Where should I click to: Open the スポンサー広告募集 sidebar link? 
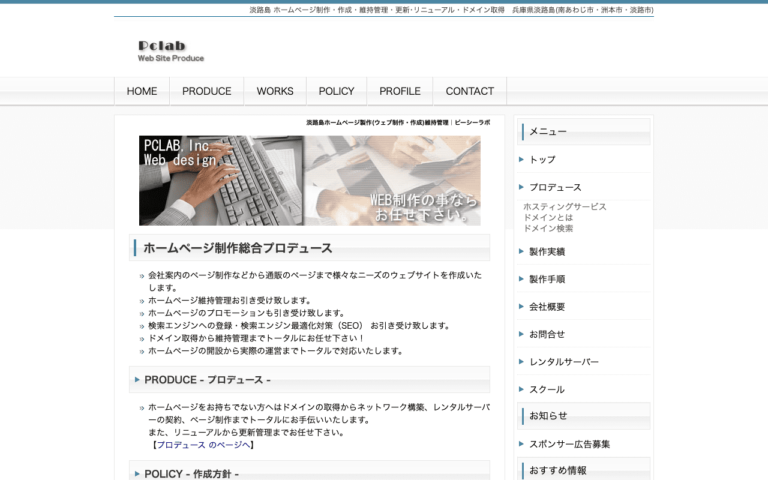coord(570,444)
